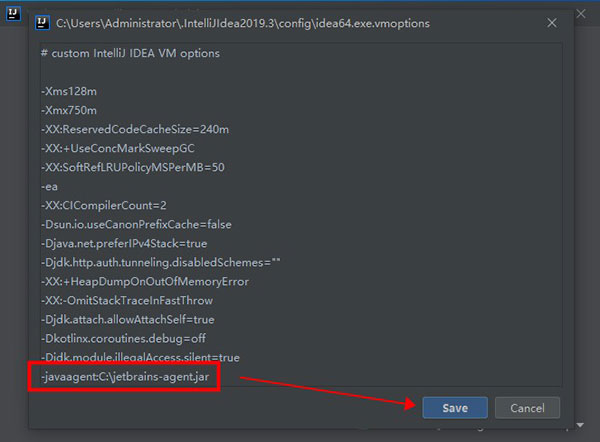600x442 pixels.
Task: Click the javaagent jetbrains-agent.jar line
Action: click(125, 377)
